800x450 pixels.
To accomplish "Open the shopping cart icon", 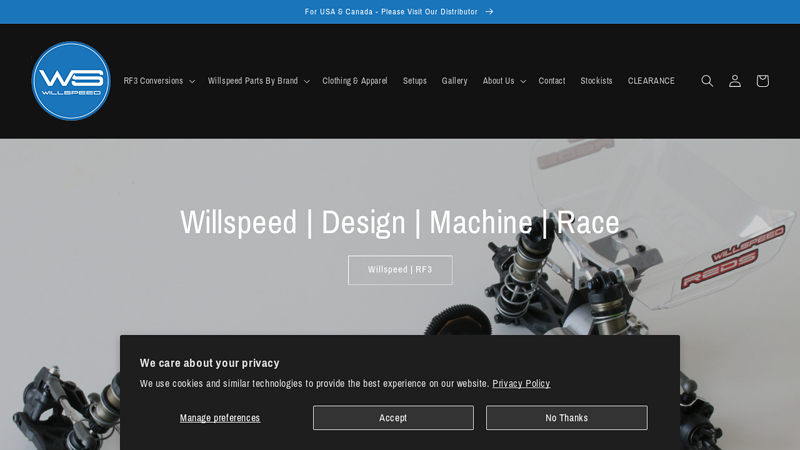I will 762,81.
